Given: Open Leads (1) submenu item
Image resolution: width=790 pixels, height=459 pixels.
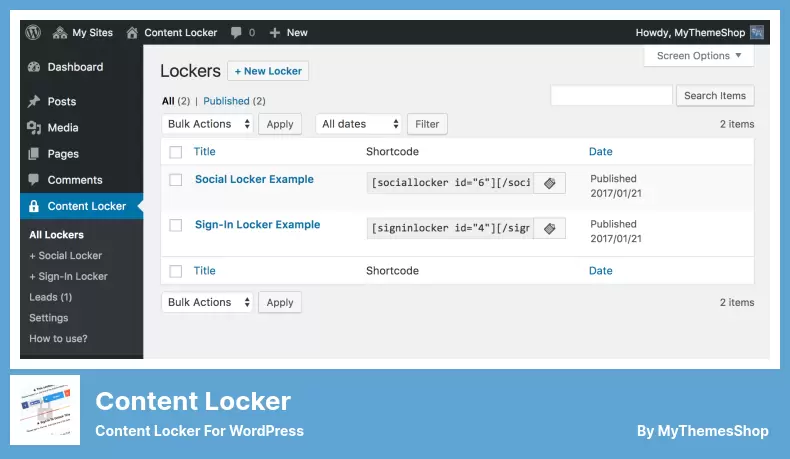Looking at the screenshot, I should pyautogui.click(x=50, y=297).
